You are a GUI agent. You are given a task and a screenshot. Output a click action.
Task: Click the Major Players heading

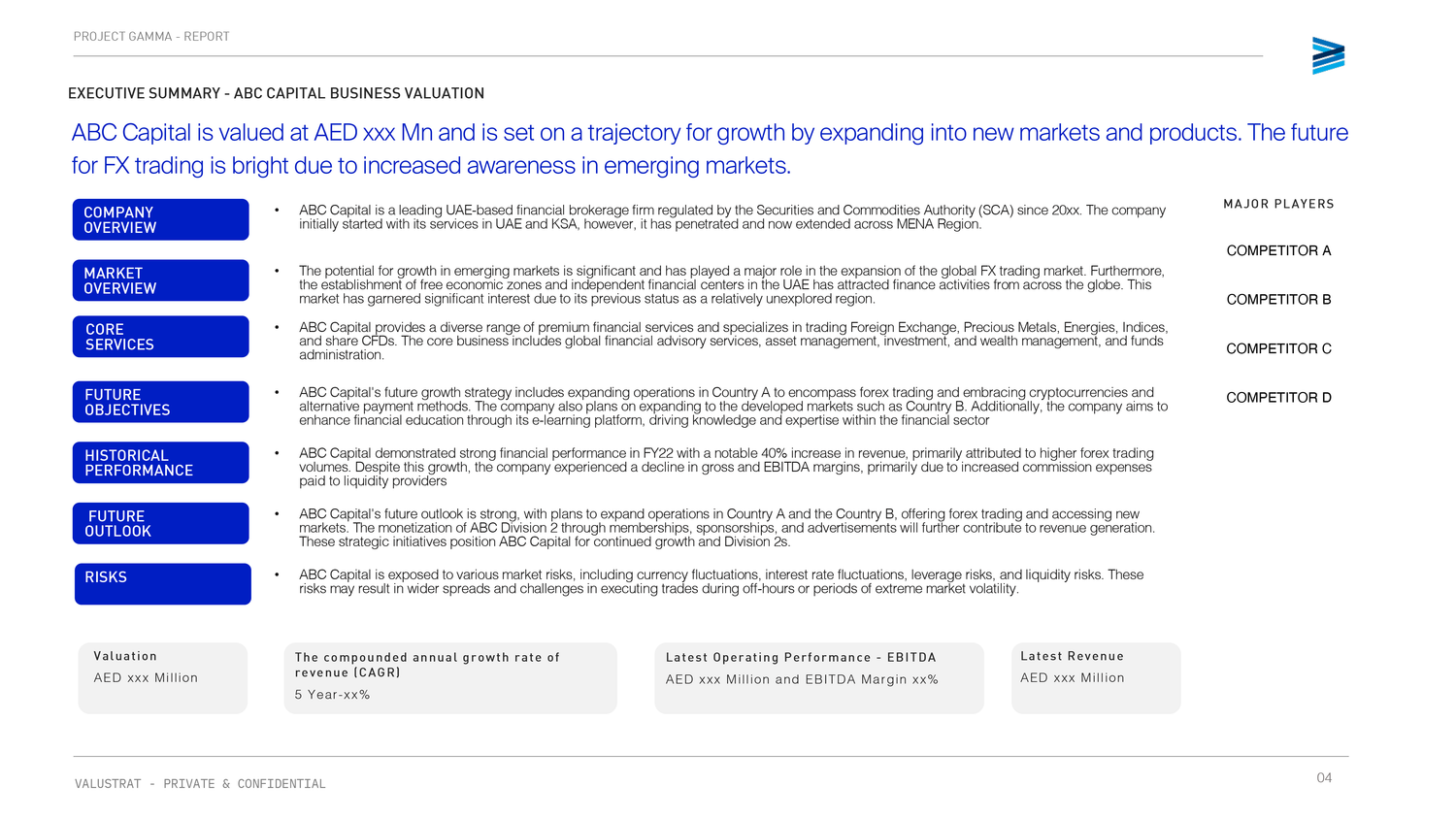pos(1278,204)
